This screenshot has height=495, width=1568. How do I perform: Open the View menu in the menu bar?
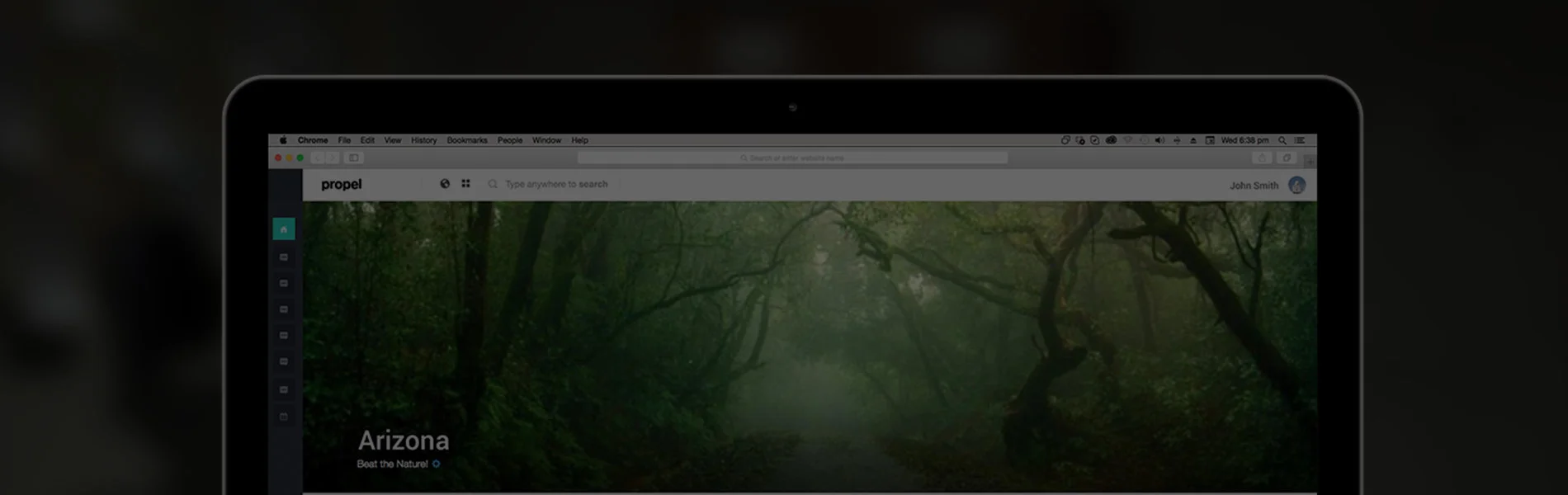(x=392, y=140)
